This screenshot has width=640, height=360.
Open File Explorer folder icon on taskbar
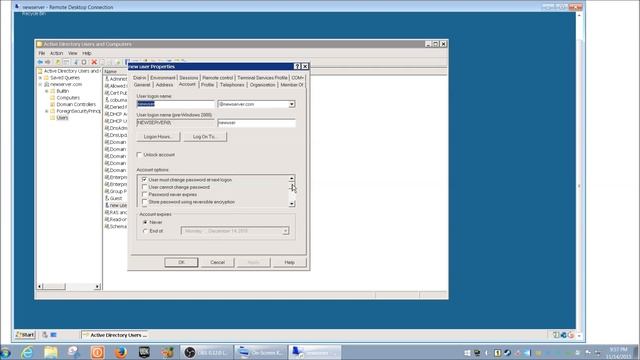tap(51, 352)
